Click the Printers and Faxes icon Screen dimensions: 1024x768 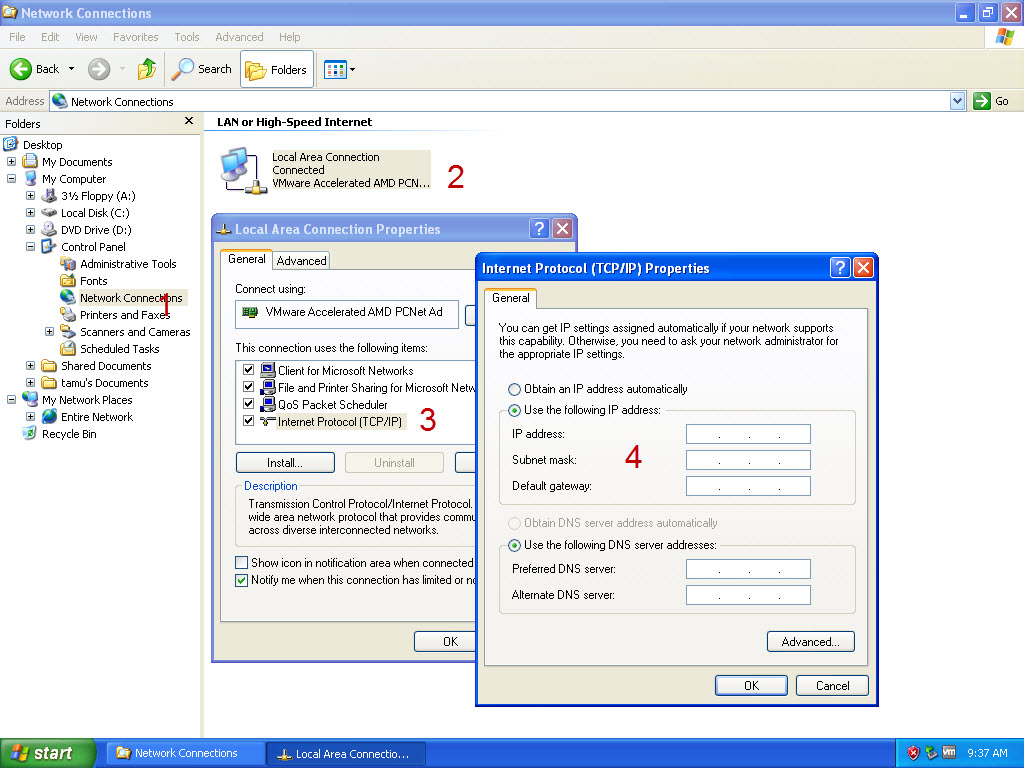(68, 314)
